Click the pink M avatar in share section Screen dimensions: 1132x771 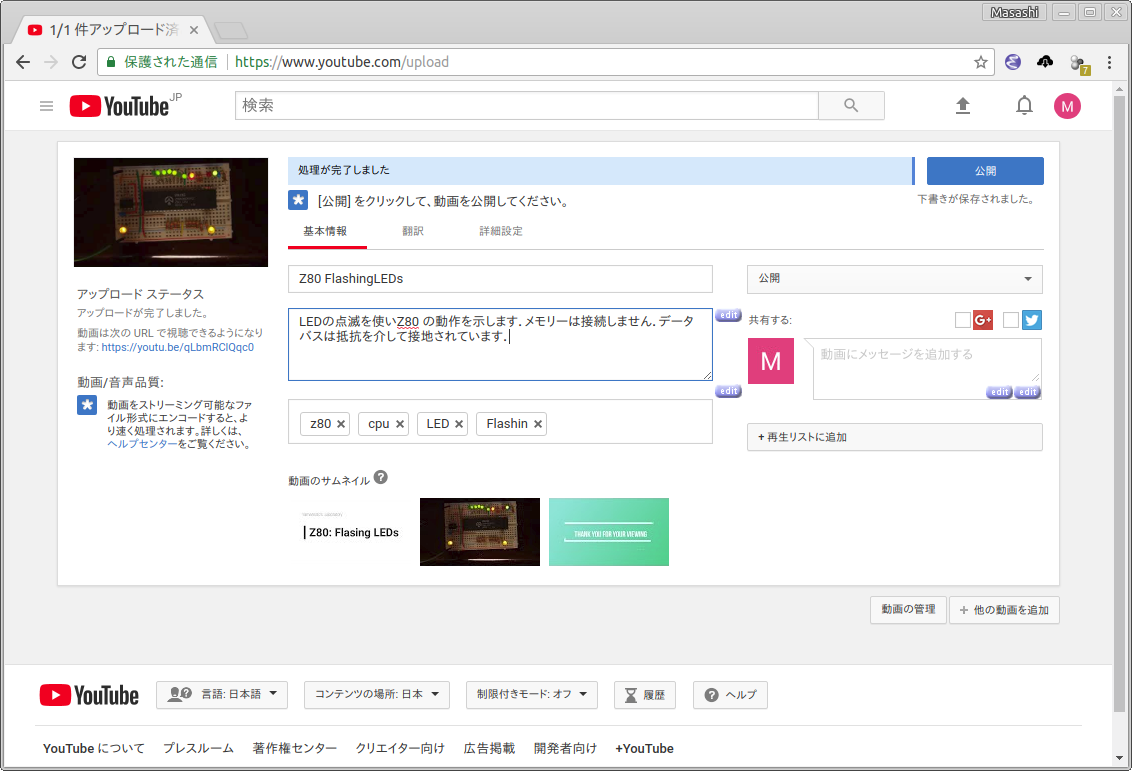click(770, 361)
